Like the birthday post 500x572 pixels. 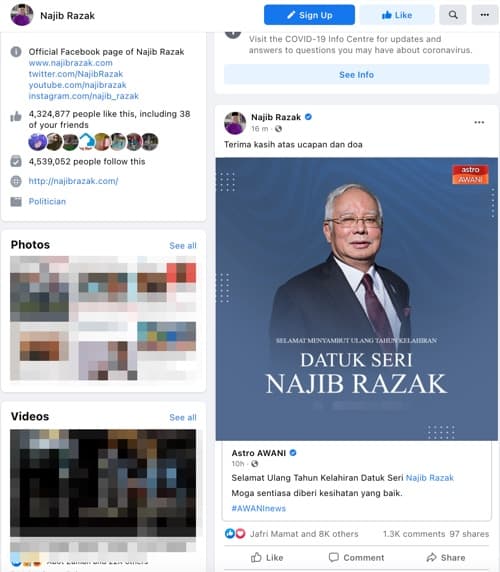(267, 557)
